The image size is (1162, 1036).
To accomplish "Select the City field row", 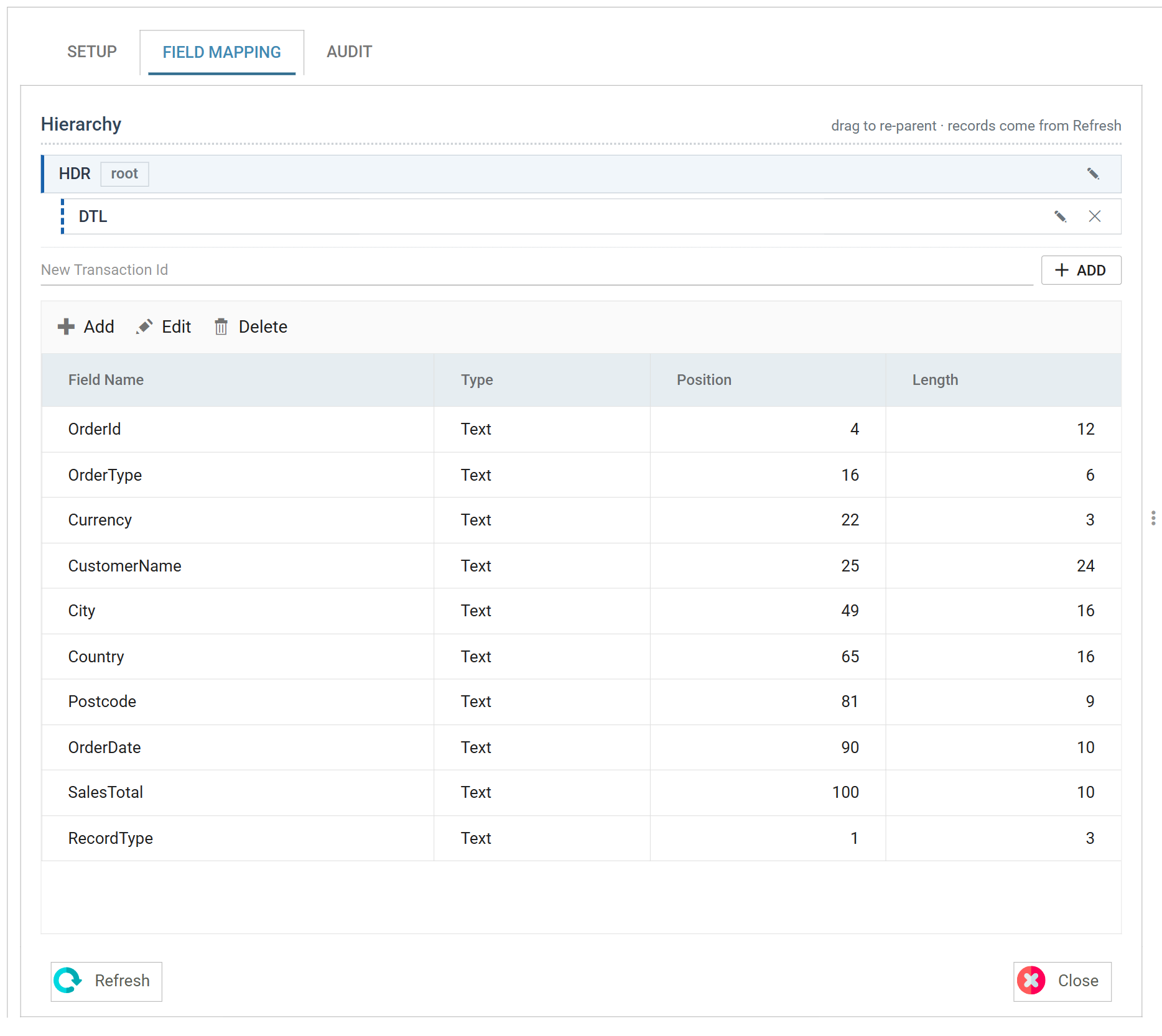I will click(x=581, y=611).
